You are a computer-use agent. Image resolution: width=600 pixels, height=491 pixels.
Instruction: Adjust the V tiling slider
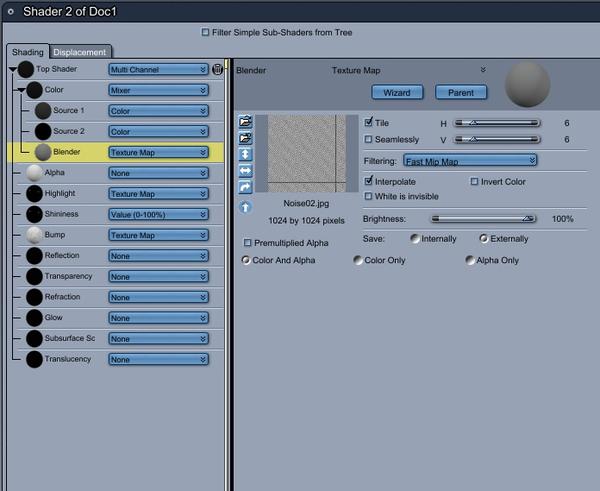[497, 139]
